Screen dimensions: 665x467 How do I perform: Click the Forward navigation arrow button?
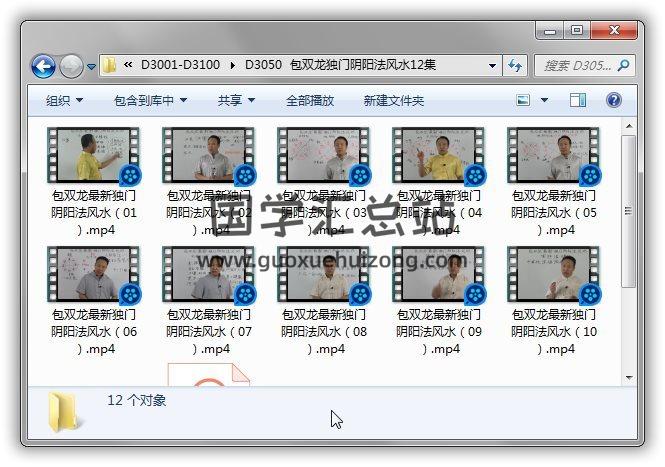pyautogui.click(x=71, y=67)
